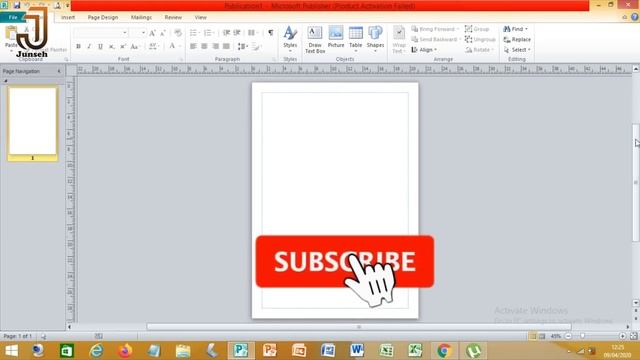This screenshot has height=360, width=640.
Task: Click zoom out minus button
Action: pyautogui.click(x=568, y=336)
